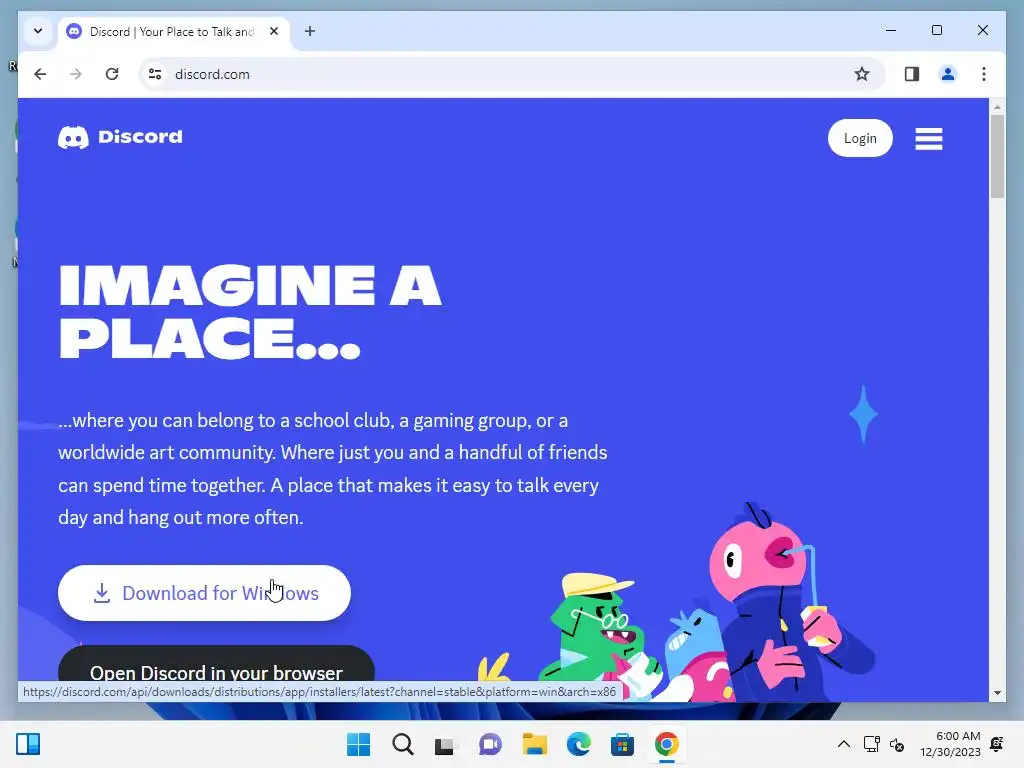Click the Discord logo in the page header
Image resolution: width=1024 pixels, height=768 pixels.
click(x=120, y=137)
